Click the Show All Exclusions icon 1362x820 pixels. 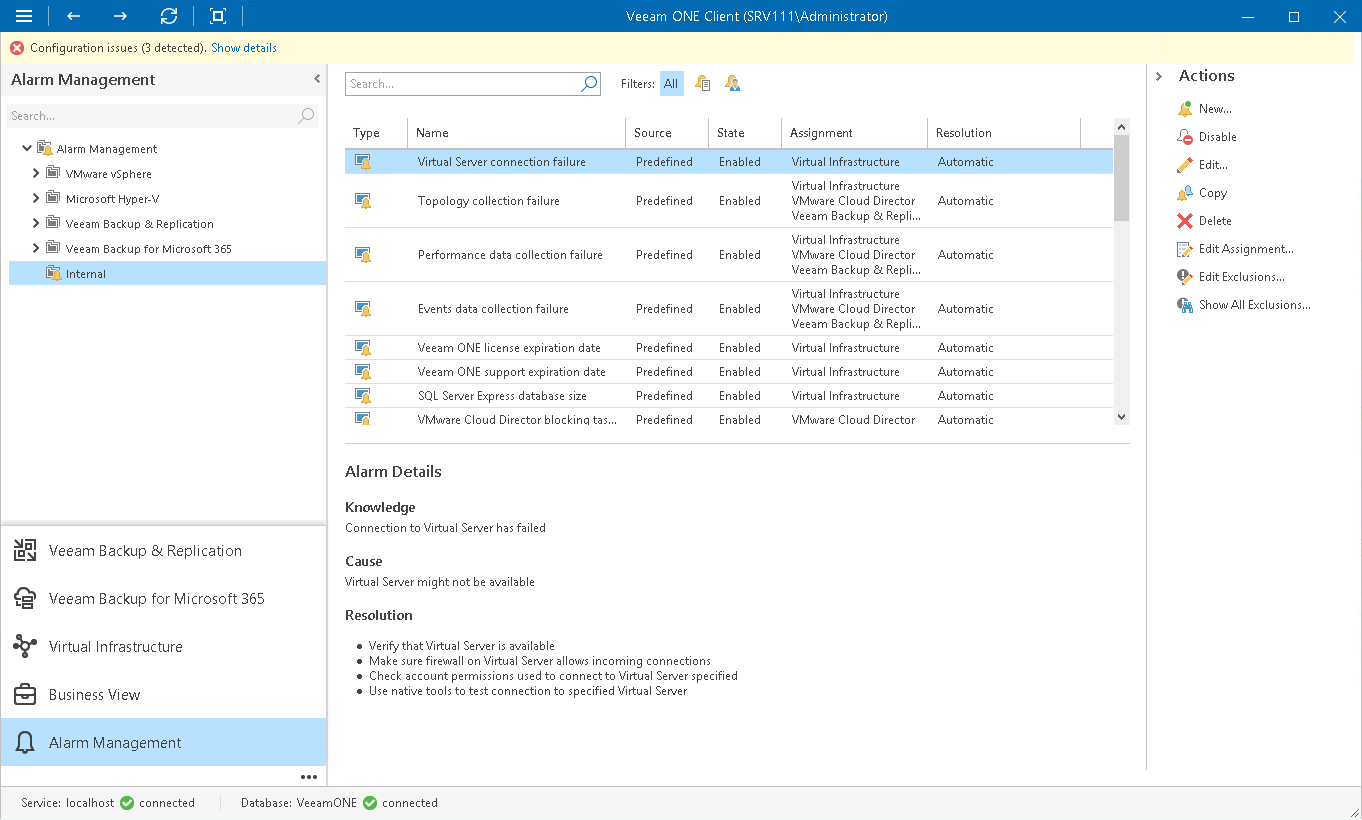[x=1185, y=305]
